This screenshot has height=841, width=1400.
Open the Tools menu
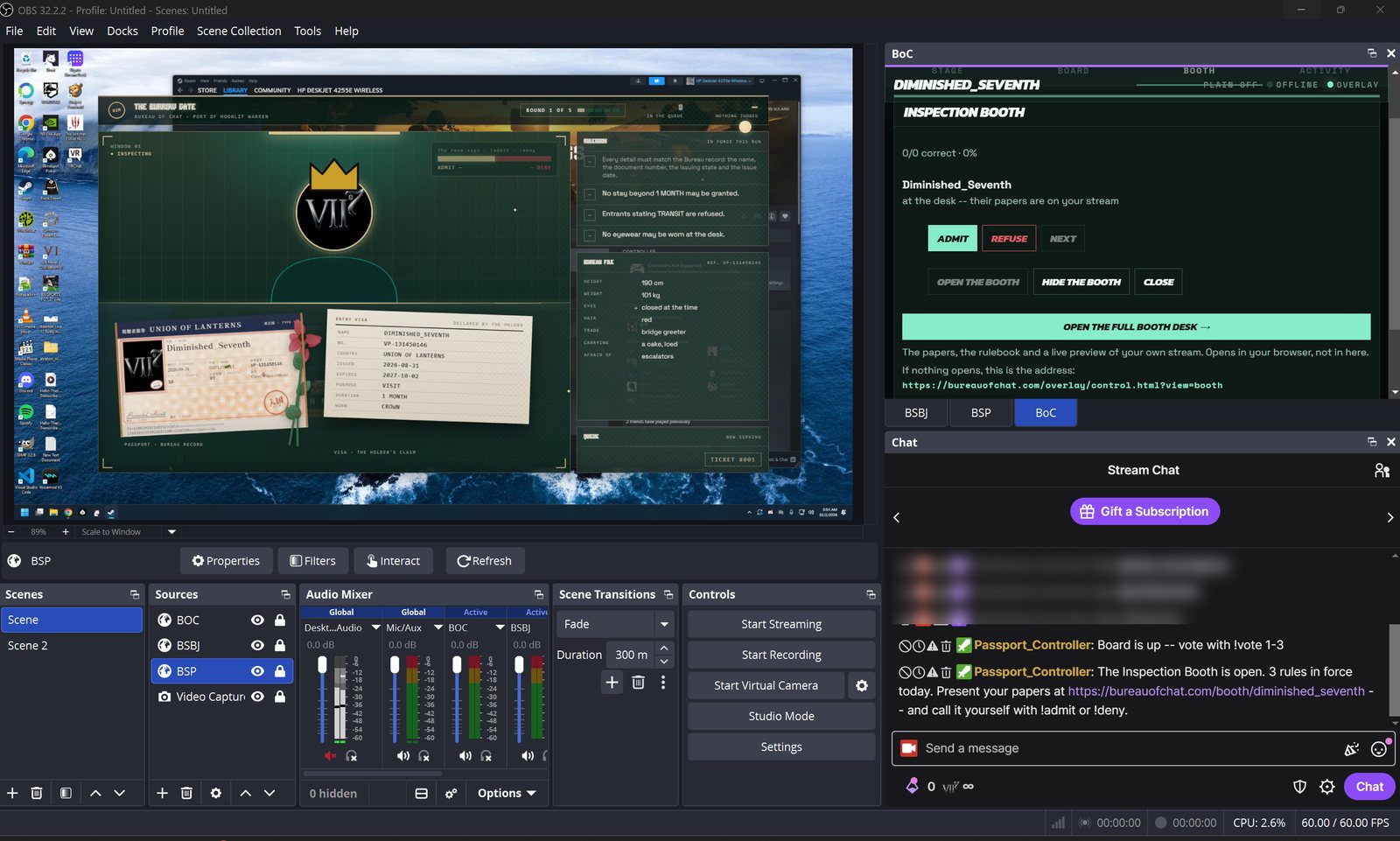click(307, 31)
